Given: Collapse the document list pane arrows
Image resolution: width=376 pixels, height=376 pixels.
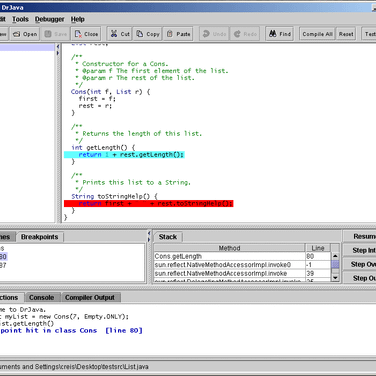Looking at the screenshot, I should pos(58,49).
